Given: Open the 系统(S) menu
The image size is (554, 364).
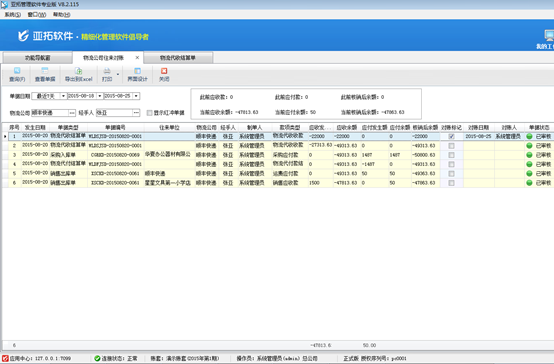Looking at the screenshot, I should (12, 14).
